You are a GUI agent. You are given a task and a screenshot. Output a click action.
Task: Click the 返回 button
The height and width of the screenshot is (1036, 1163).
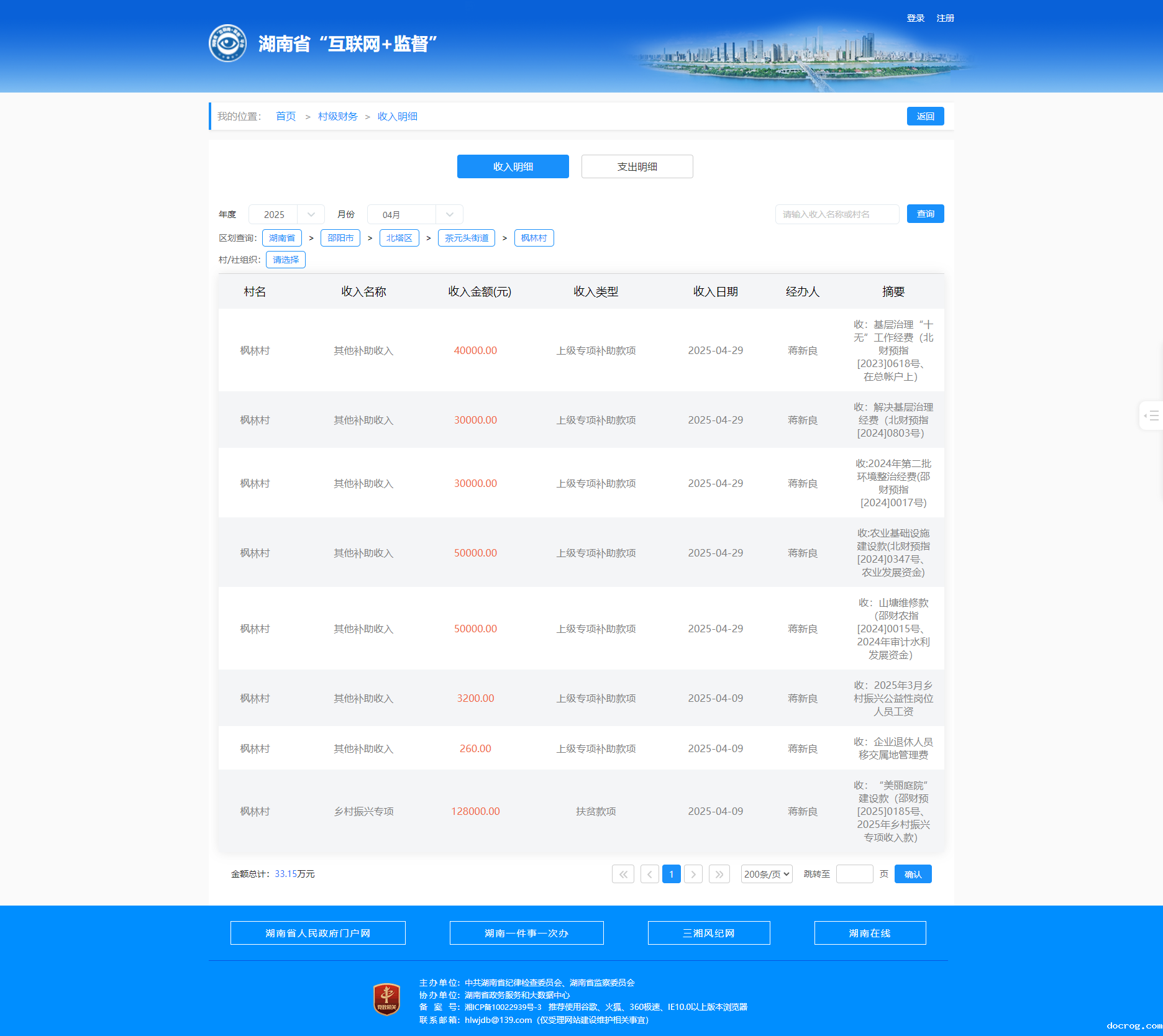pos(925,116)
